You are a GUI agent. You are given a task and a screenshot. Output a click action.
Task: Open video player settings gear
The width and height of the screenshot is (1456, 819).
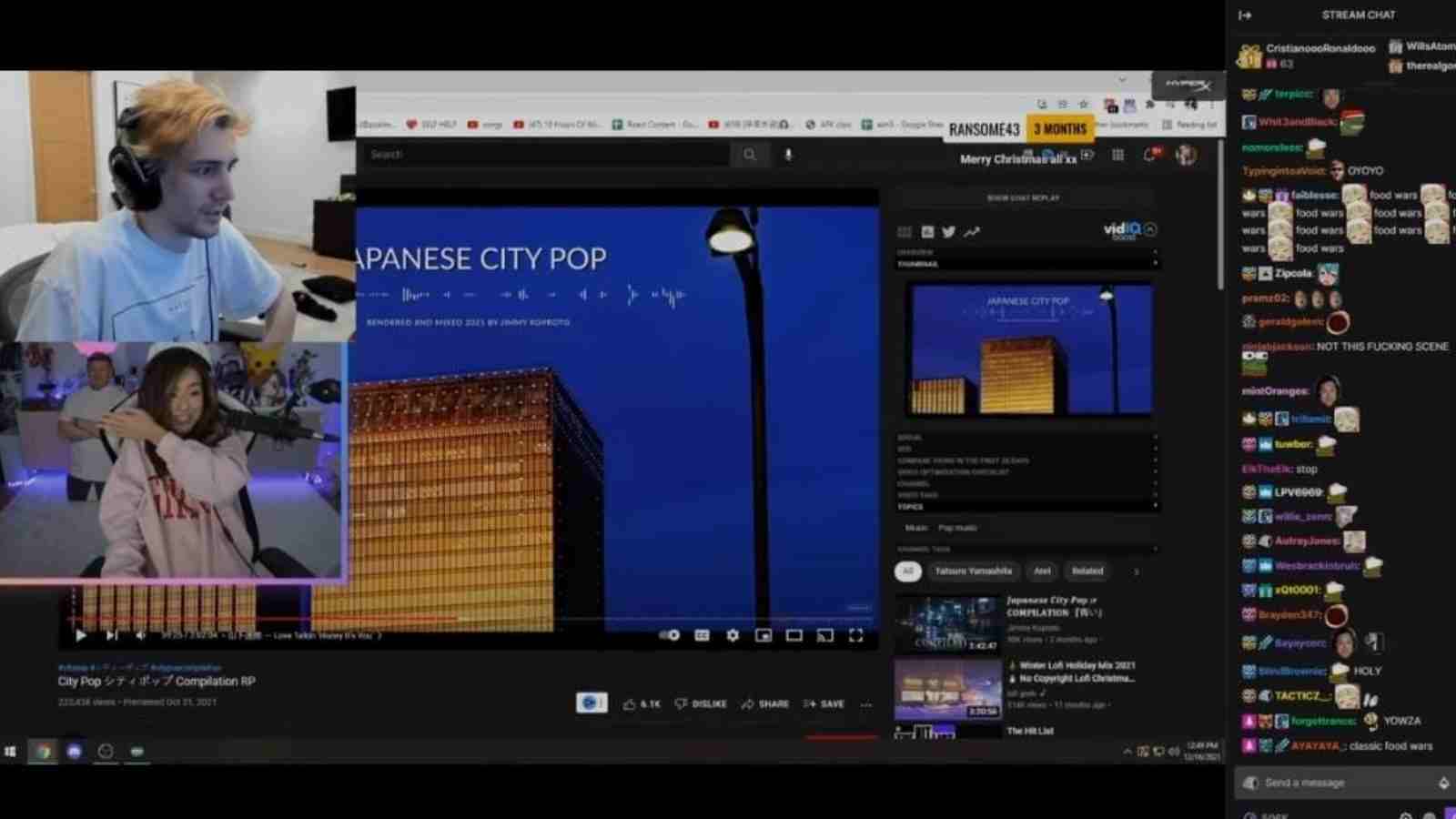click(733, 635)
